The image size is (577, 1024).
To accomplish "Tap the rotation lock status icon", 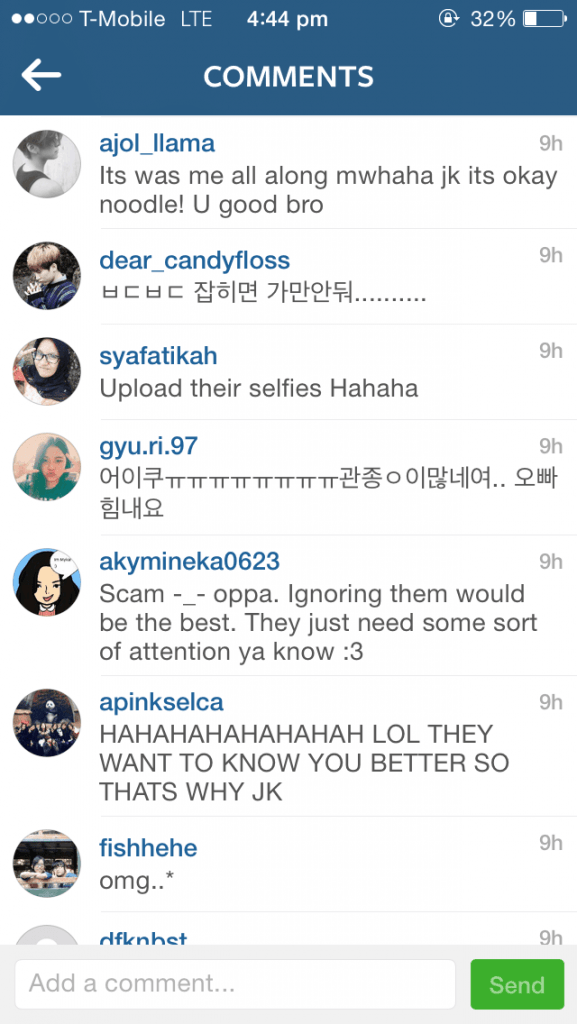I will click(x=448, y=19).
